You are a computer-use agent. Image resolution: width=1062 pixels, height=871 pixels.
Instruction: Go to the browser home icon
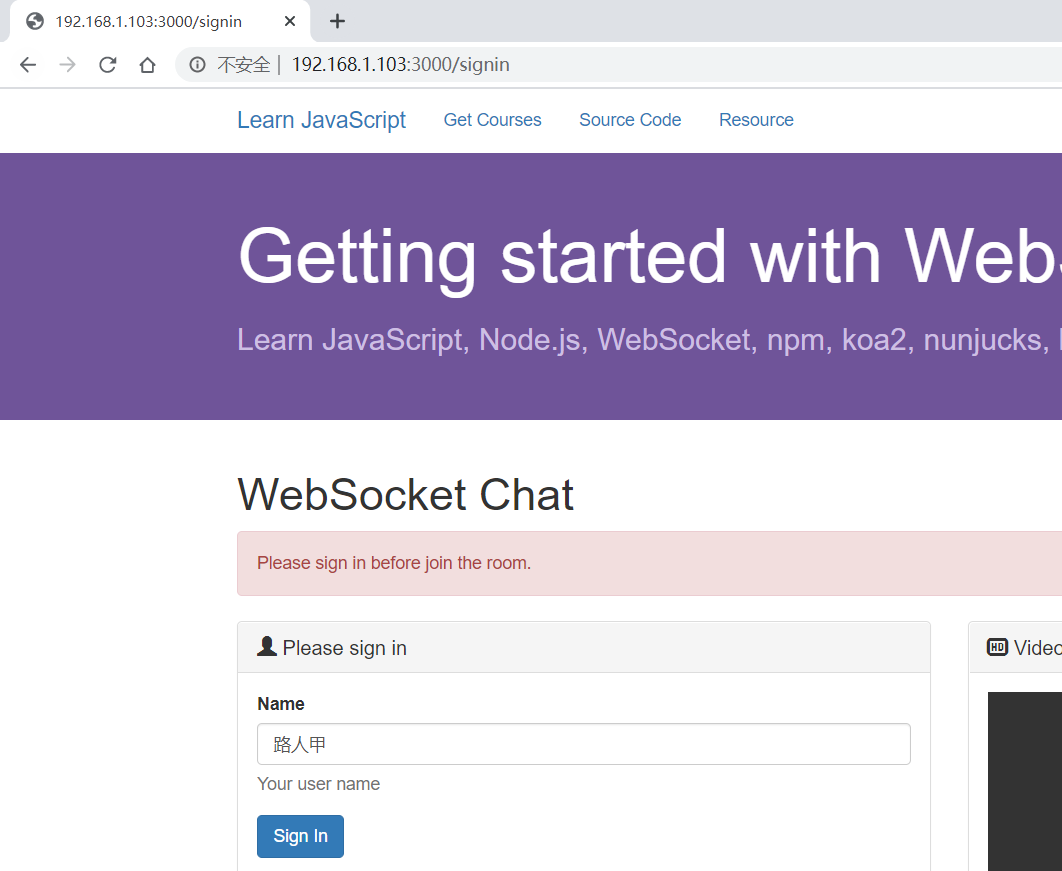point(147,65)
